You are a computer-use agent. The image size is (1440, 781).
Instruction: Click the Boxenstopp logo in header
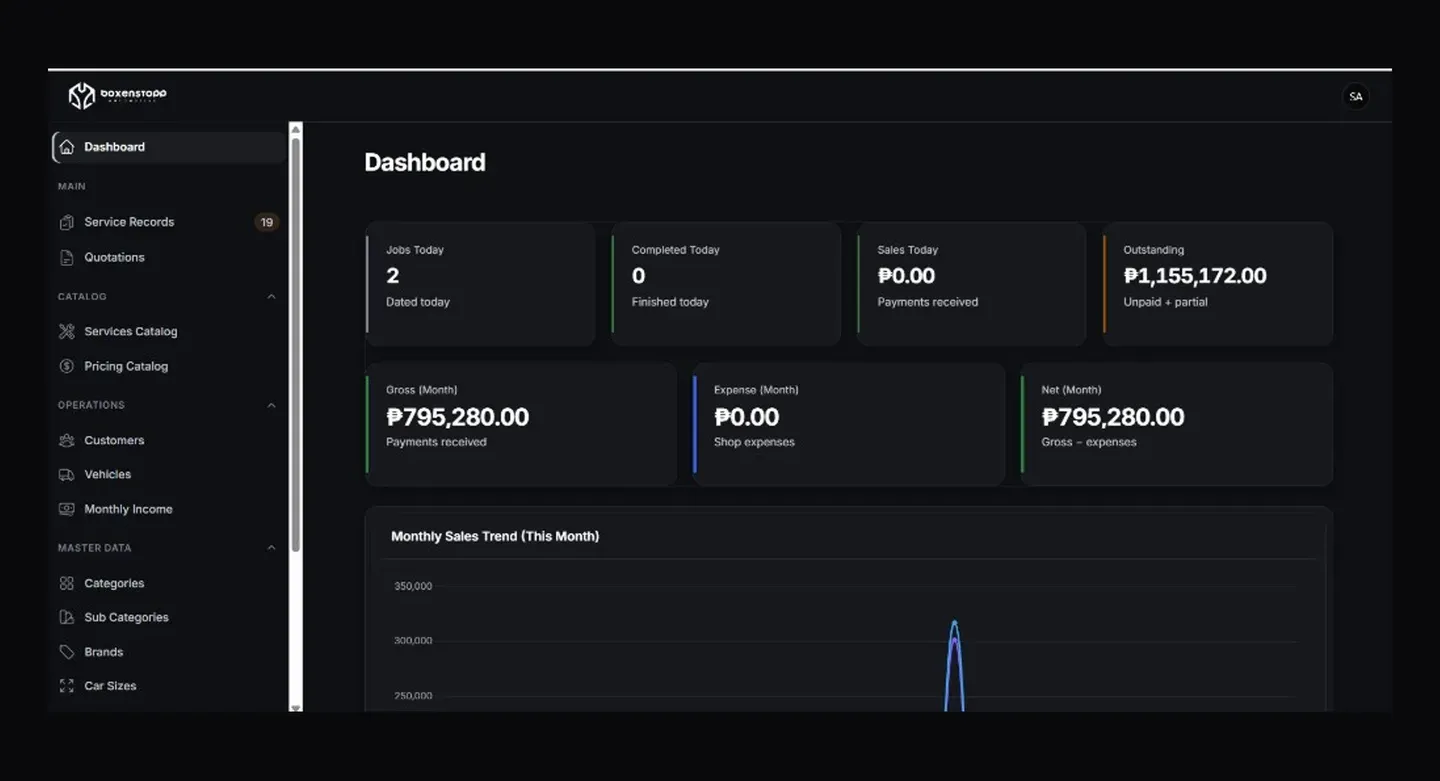pyautogui.click(x=117, y=96)
